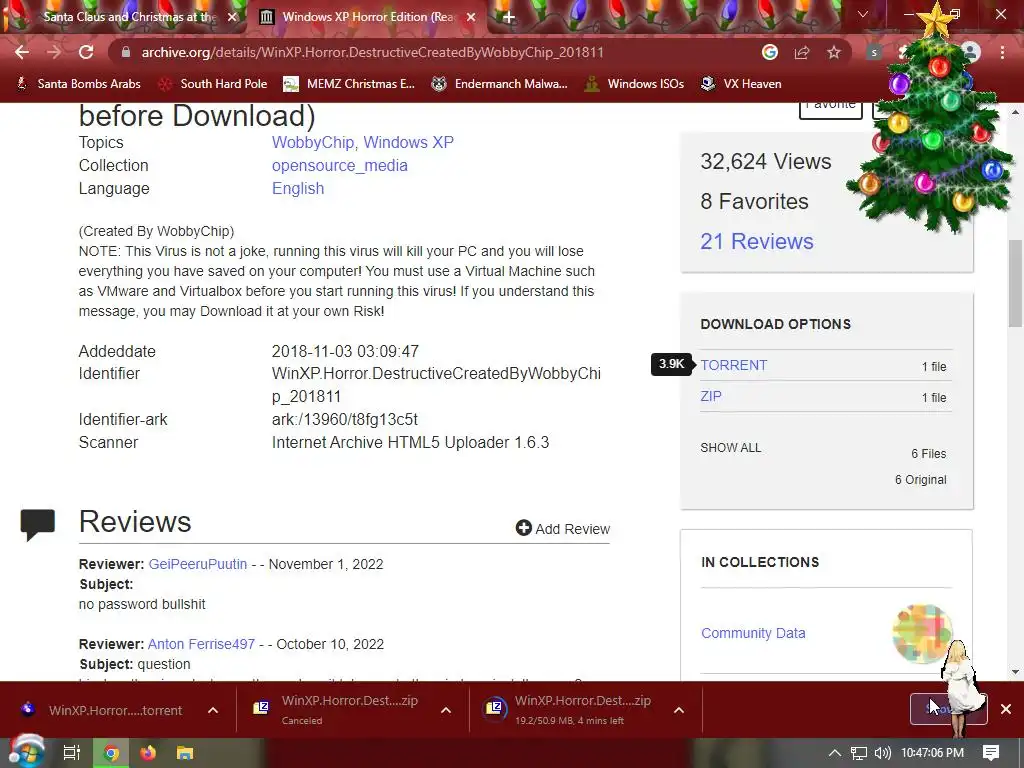Expand options for WinXP.Horror torrent download
Image resolution: width=1024 pixels, height=768 pixels.
click(213, 710)
